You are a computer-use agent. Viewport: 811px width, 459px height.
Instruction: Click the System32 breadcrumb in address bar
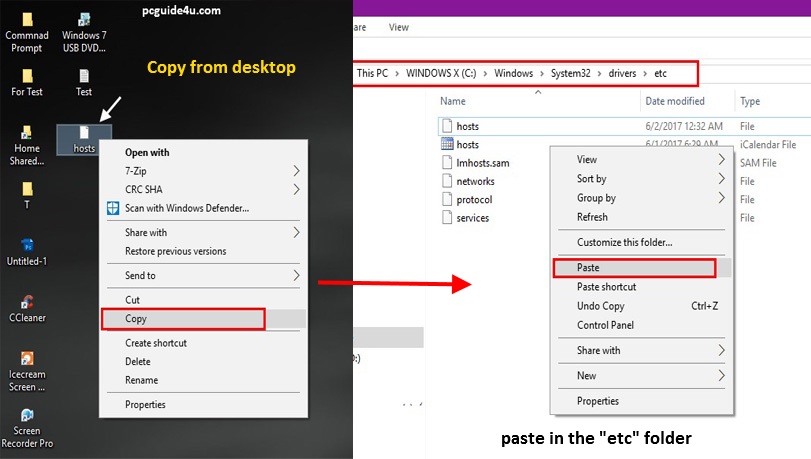[x=569, y=74]
